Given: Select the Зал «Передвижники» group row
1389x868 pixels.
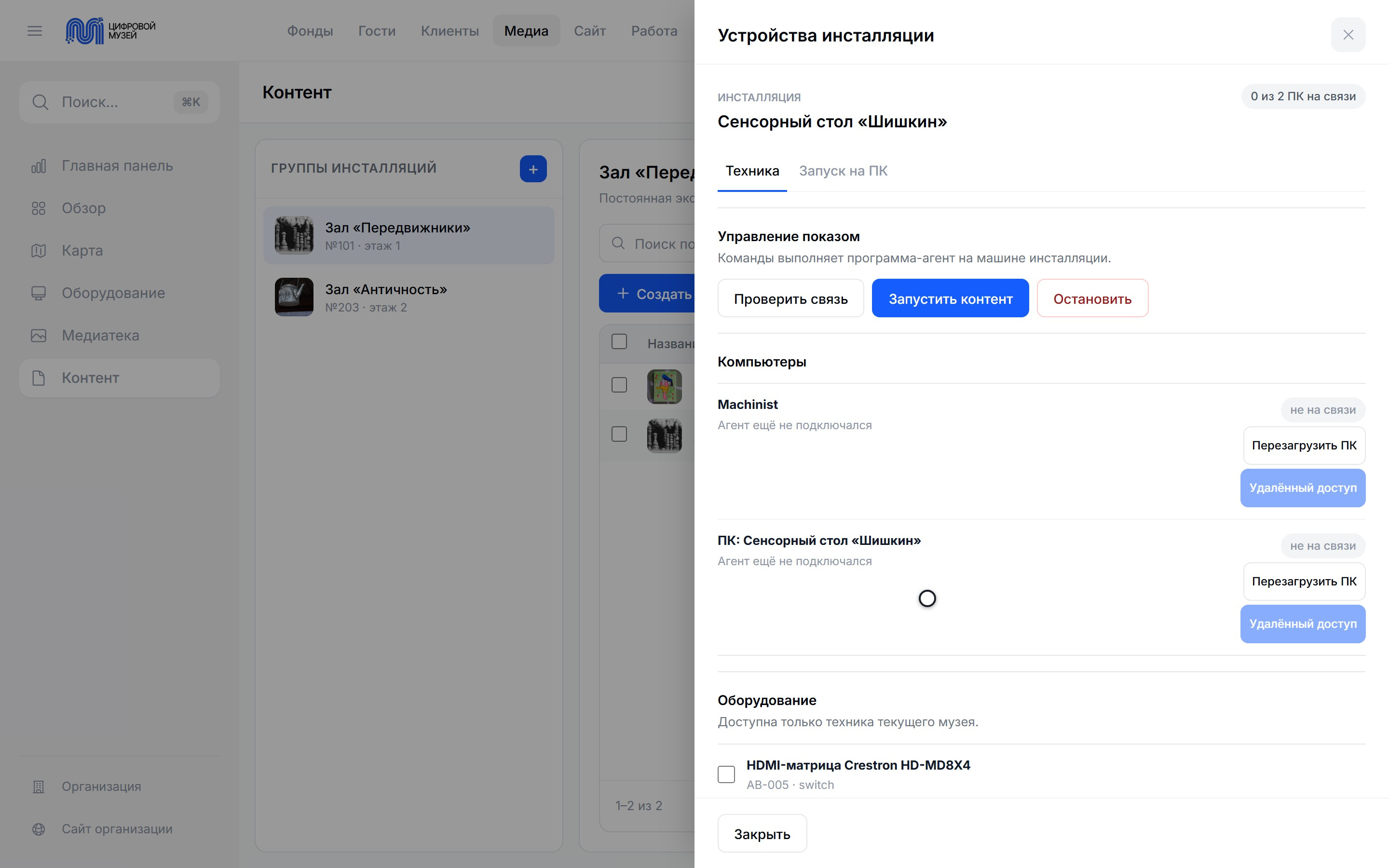Looking at the screenshot, I should (x=409, y=236).
